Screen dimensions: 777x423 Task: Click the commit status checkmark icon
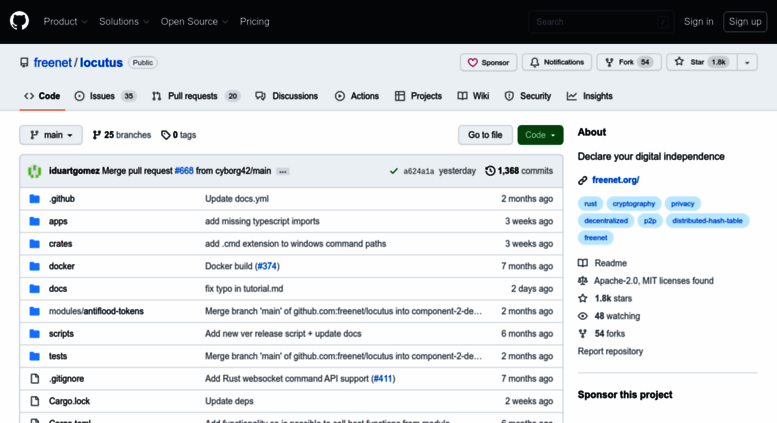pos(393,171)
